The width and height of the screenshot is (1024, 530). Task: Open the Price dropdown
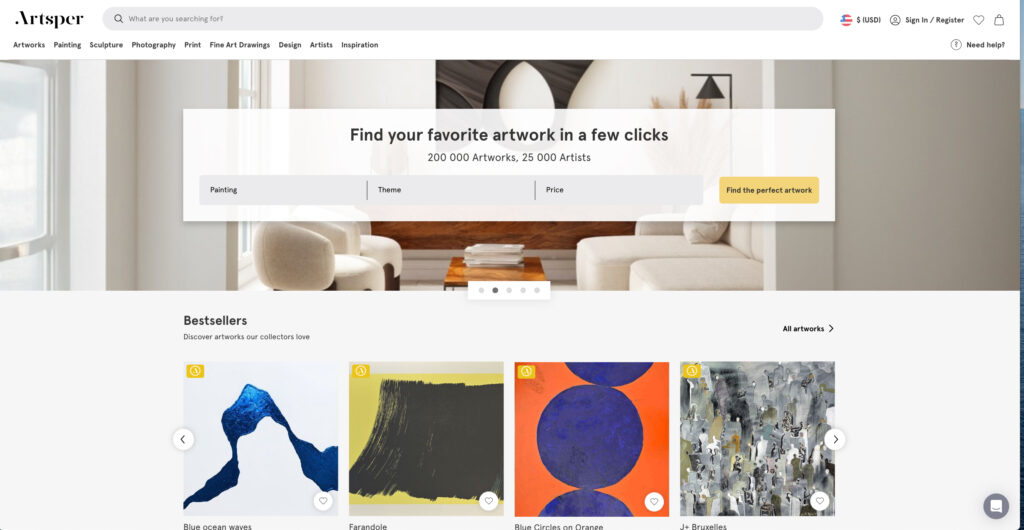619,190
